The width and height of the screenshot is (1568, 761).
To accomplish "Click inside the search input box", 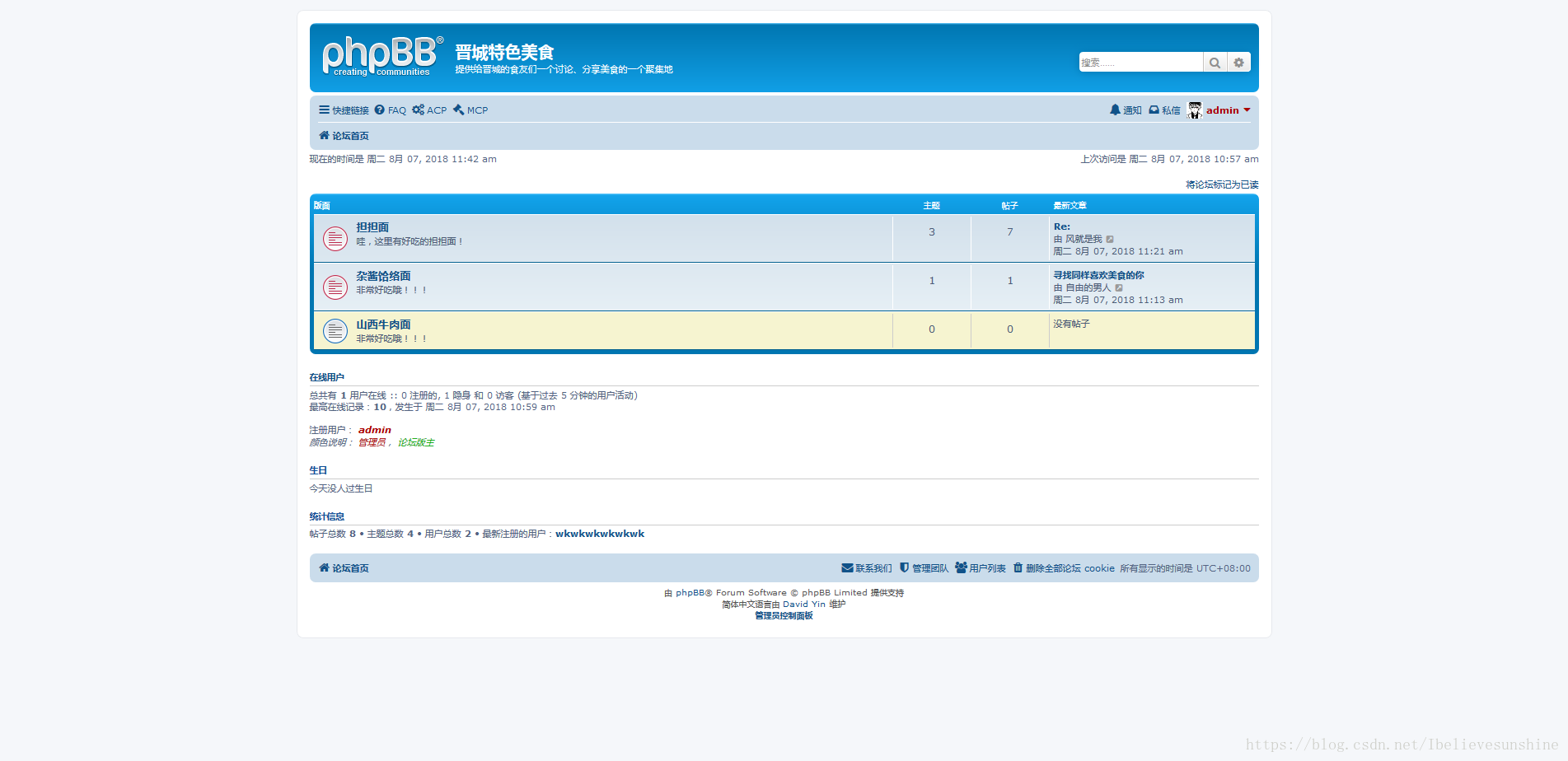I will coord(1141,62).
